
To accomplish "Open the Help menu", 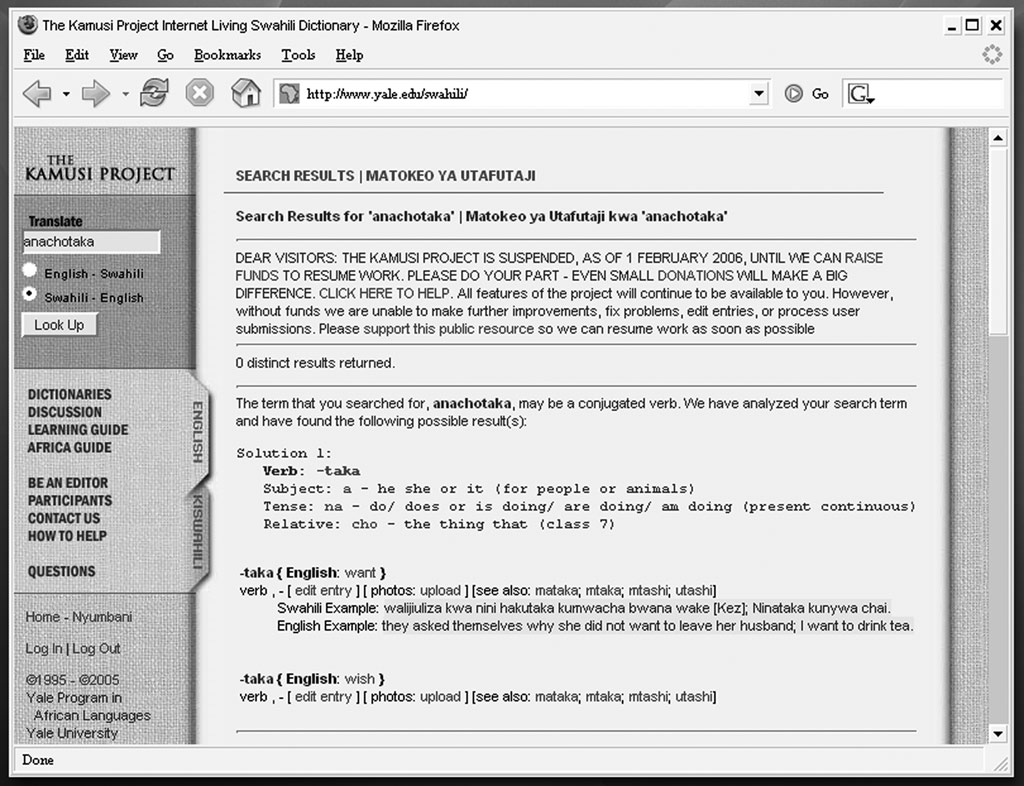I will point(349,55).
